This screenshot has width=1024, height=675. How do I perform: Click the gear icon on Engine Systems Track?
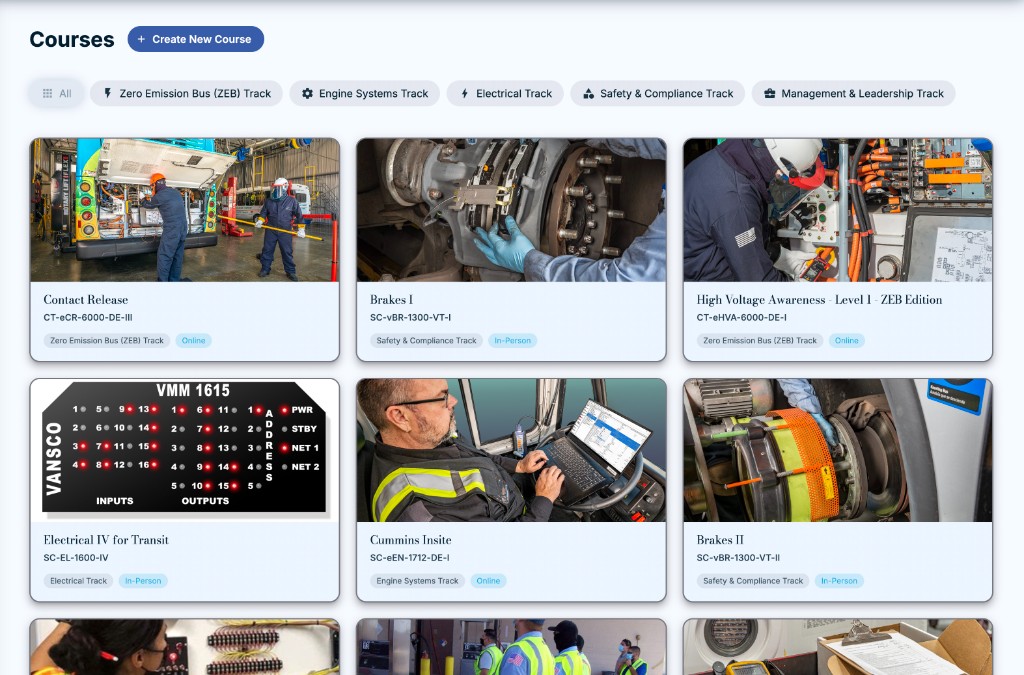click(307, 93)
